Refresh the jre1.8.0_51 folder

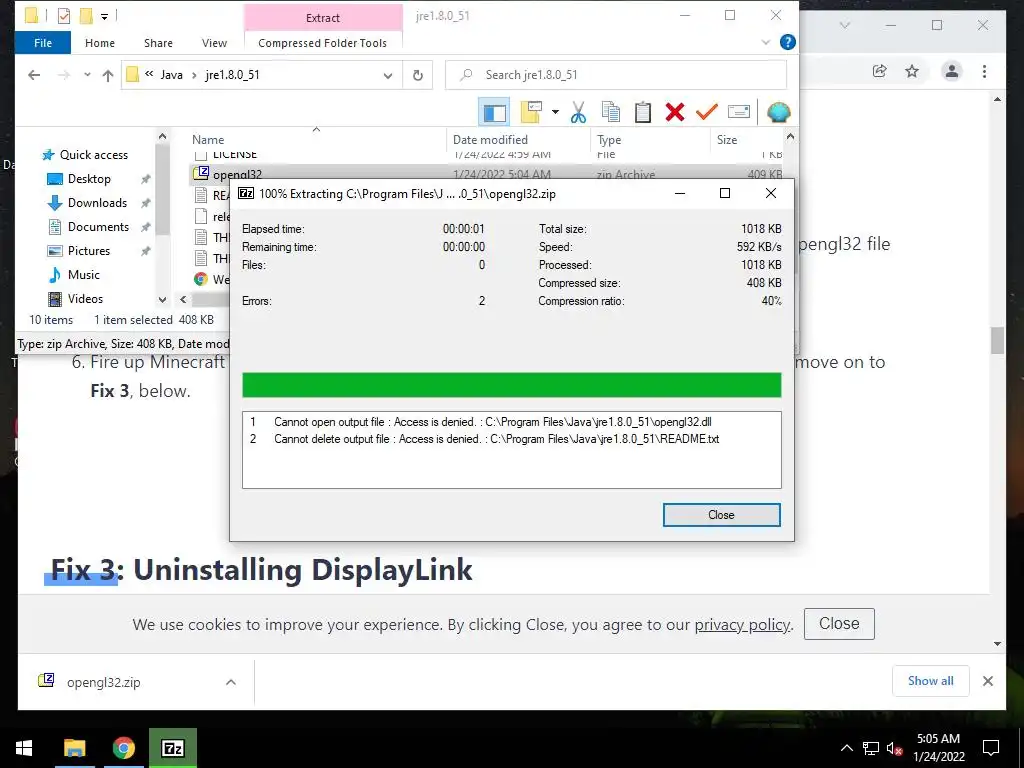click(418, 75)
